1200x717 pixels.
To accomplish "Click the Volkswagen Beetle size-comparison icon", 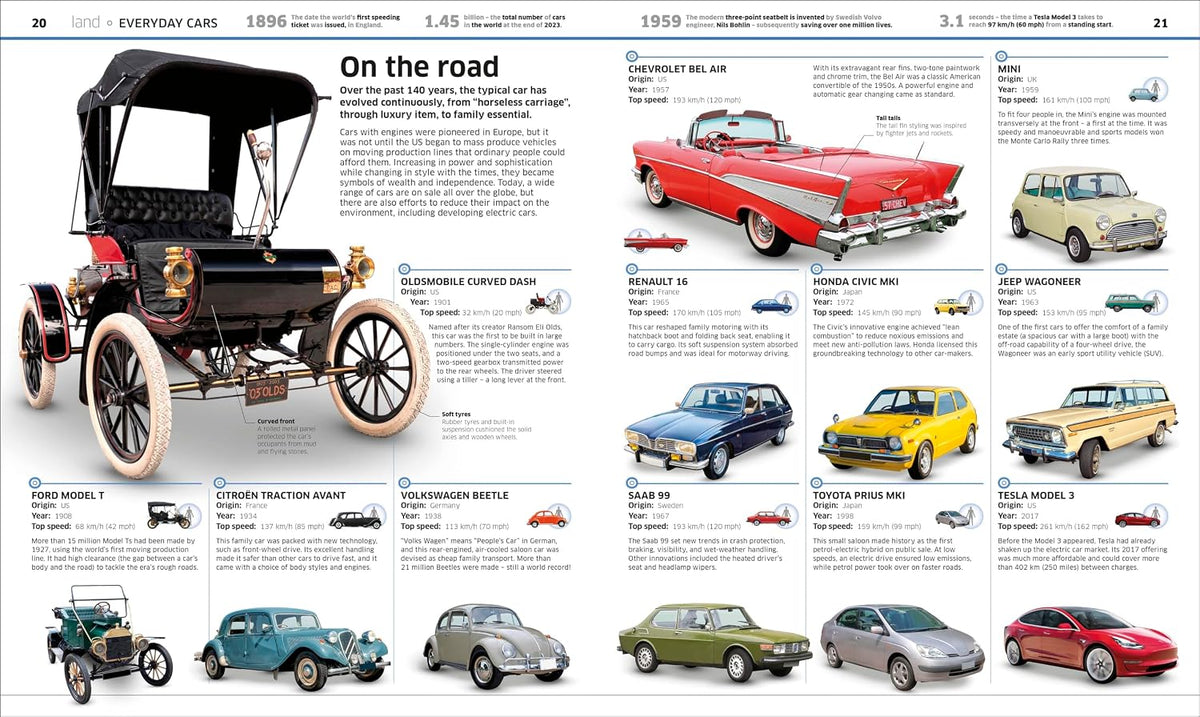I will click(x=549, y=517).
